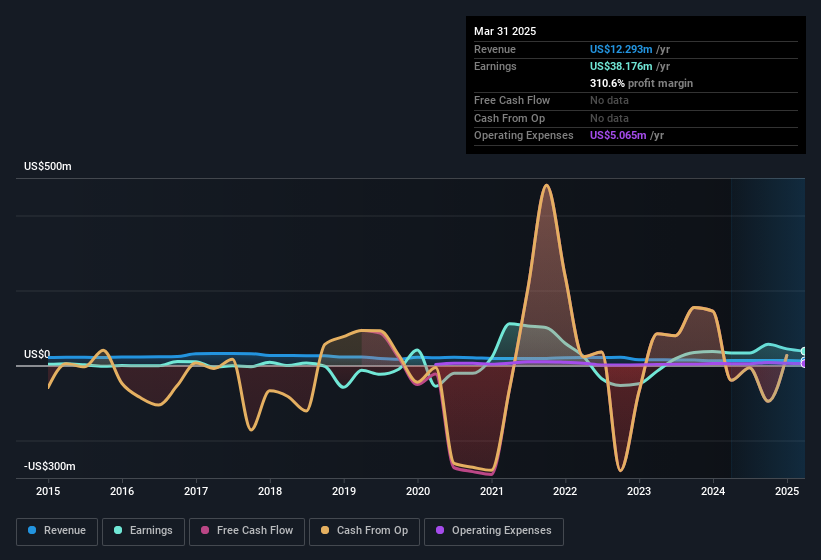
Task: Toggle the Earnings series legend button
Action: (x=143, y=531)
